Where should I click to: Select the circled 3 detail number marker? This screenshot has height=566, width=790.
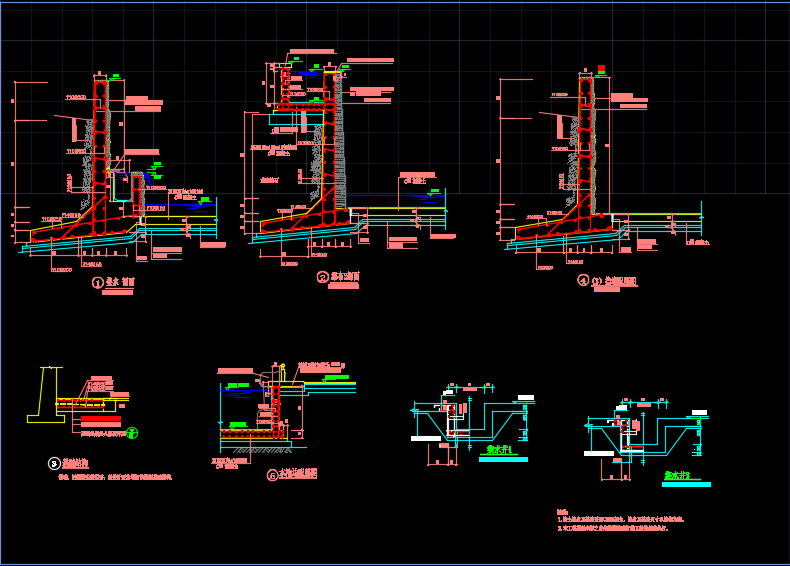click(x=54, y=463)
